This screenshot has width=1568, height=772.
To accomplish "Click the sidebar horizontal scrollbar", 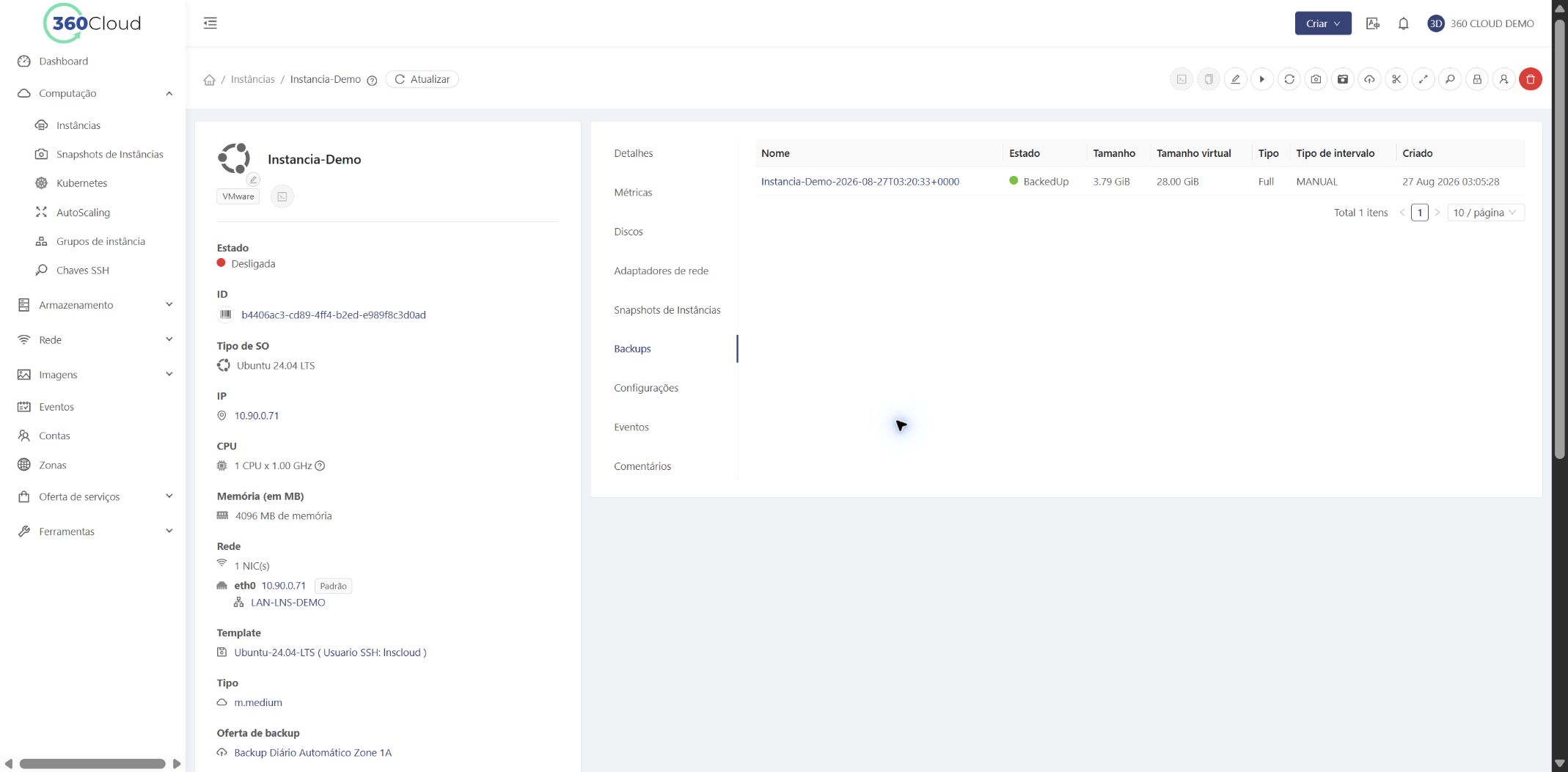I will tap(92, 764).
